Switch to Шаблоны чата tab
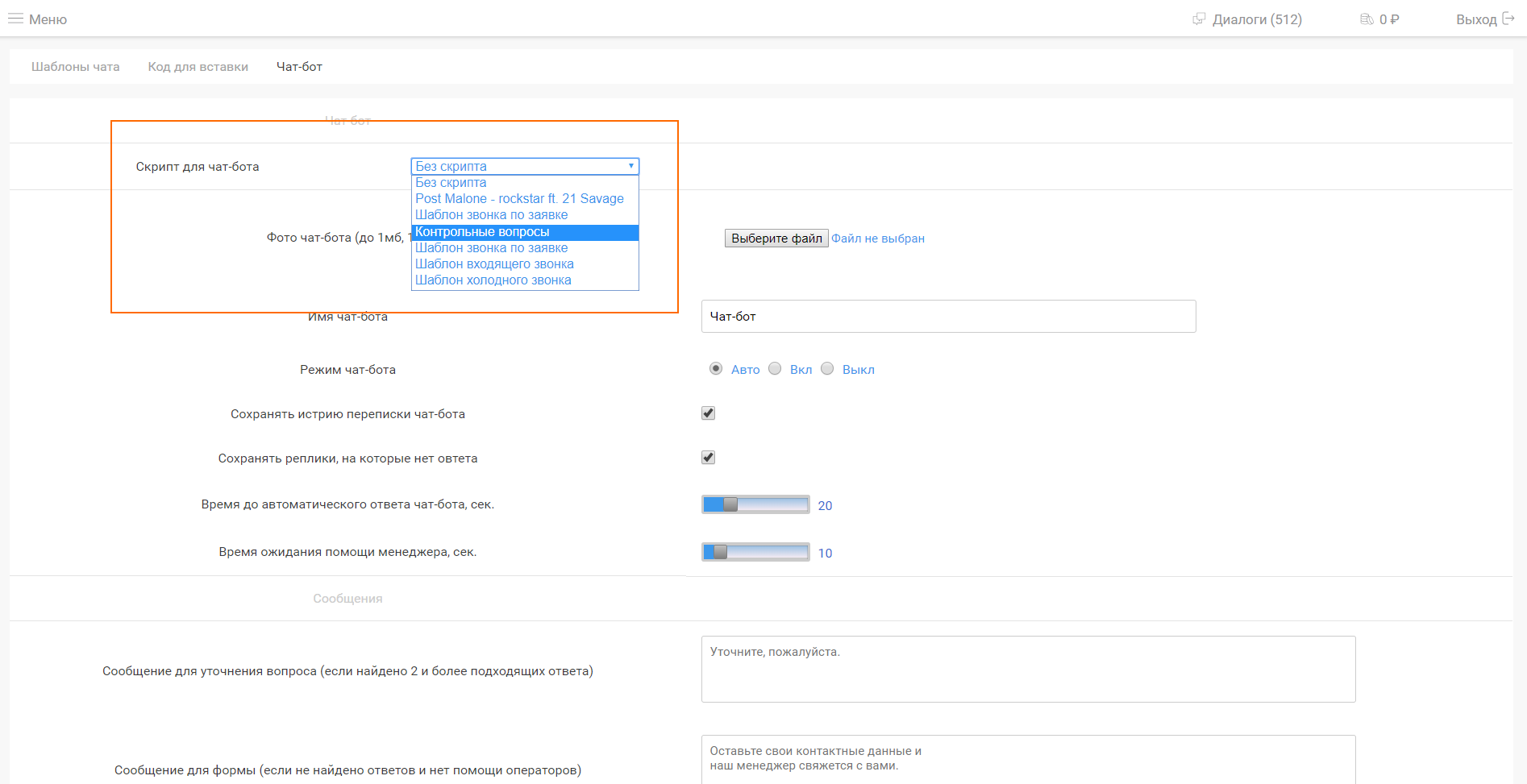 pos(76,67)
